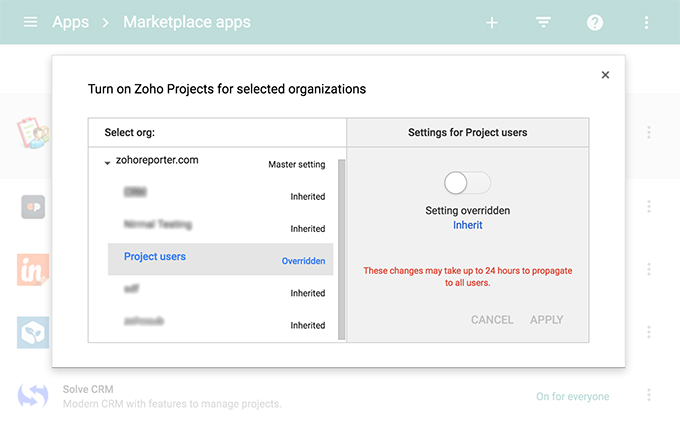680x434 pixels.
Task: Click the APPLY button
Action: [x=546, y=320]
